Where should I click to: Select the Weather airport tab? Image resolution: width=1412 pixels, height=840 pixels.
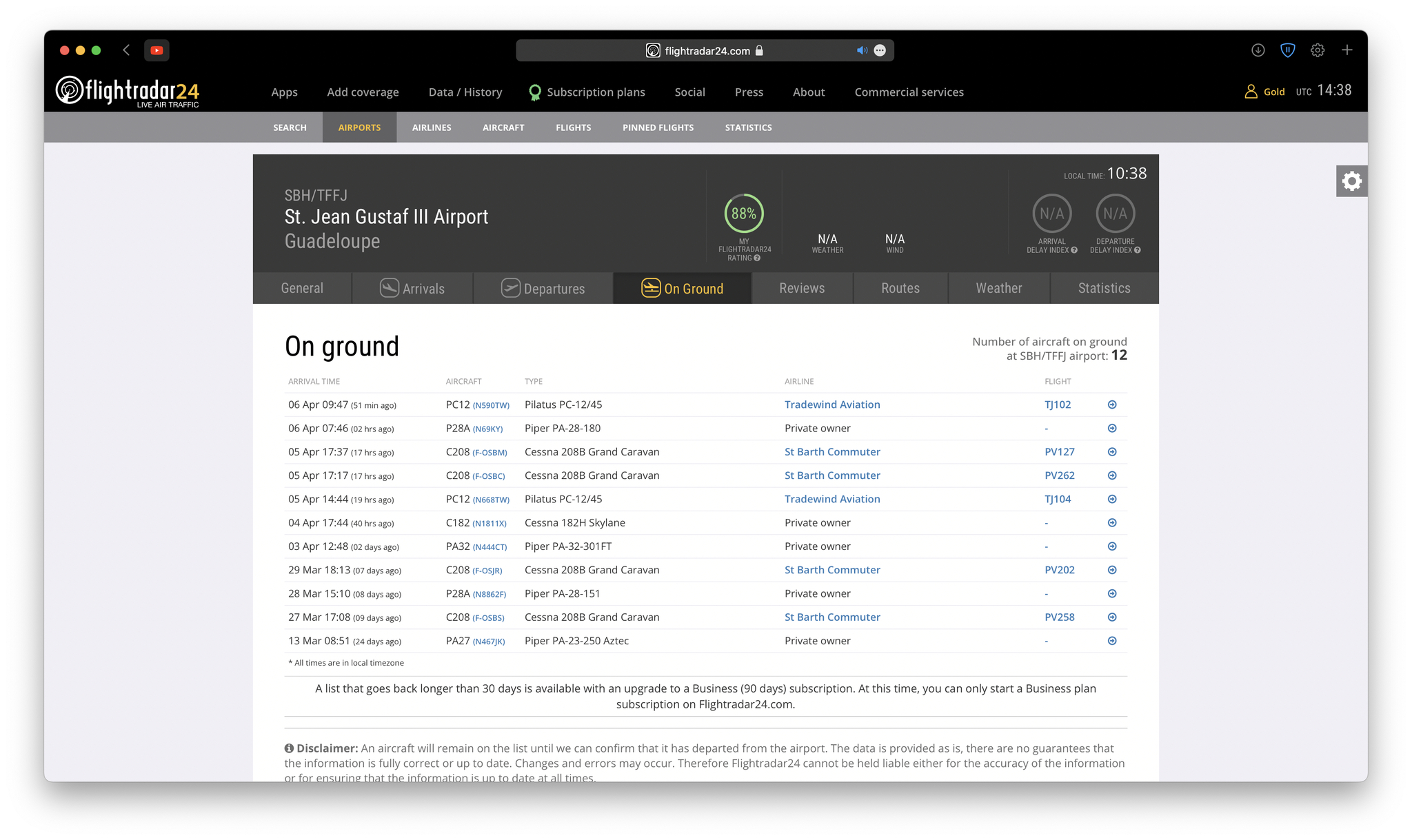click(998, 289)
